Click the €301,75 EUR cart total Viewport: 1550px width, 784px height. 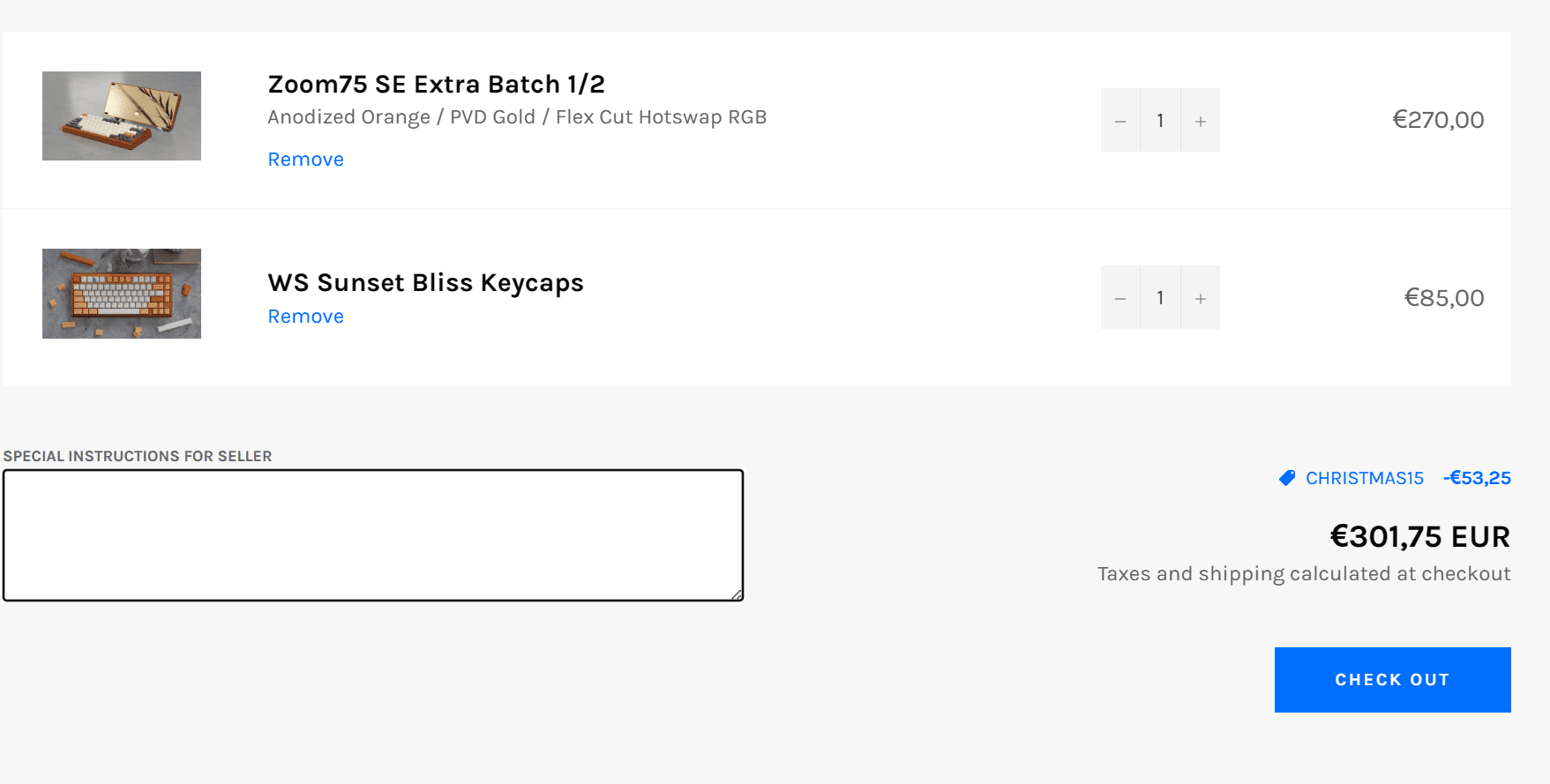coord(1419,536)
